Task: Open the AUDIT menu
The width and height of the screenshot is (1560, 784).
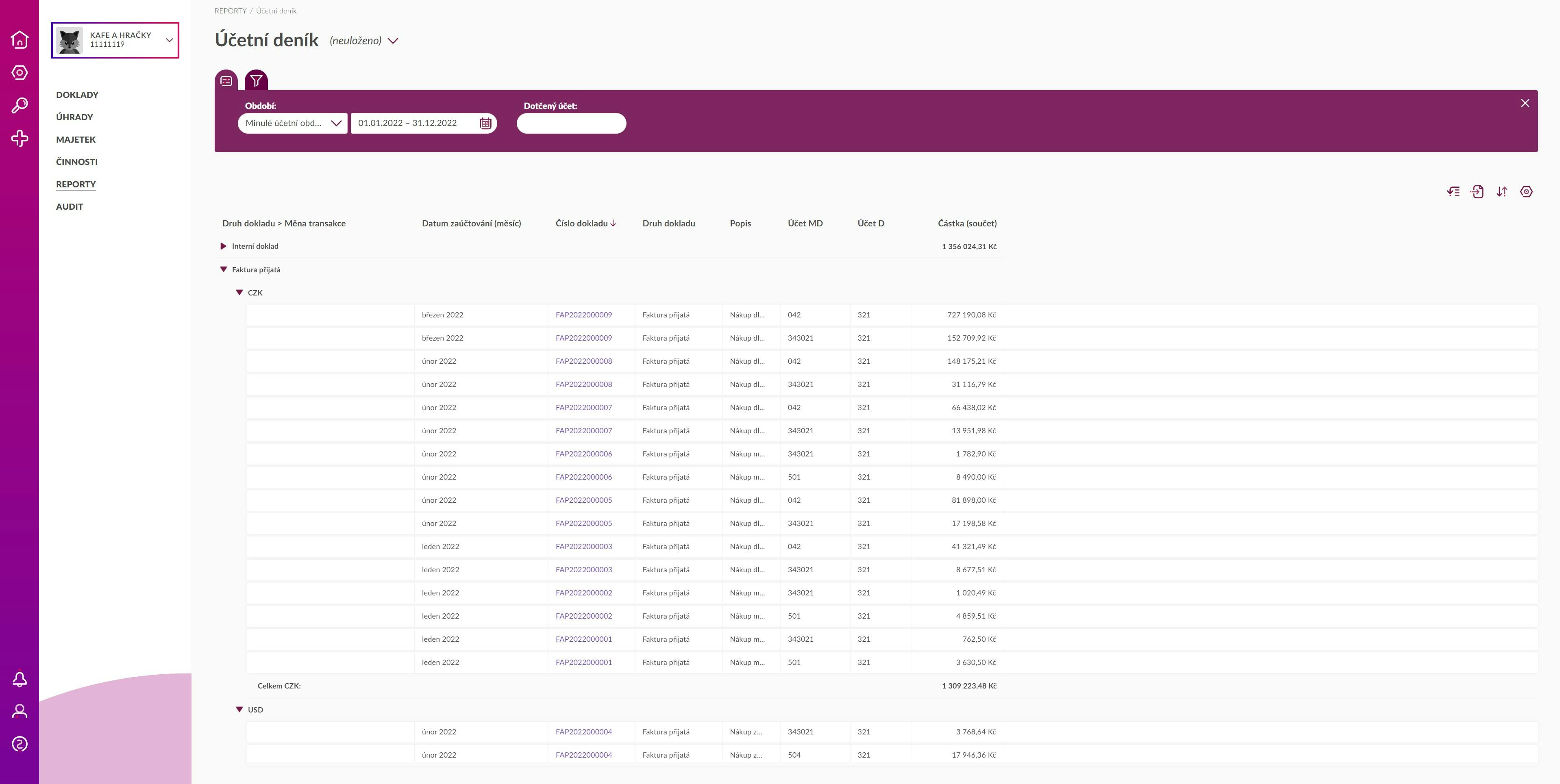Action: click(70, 206)
